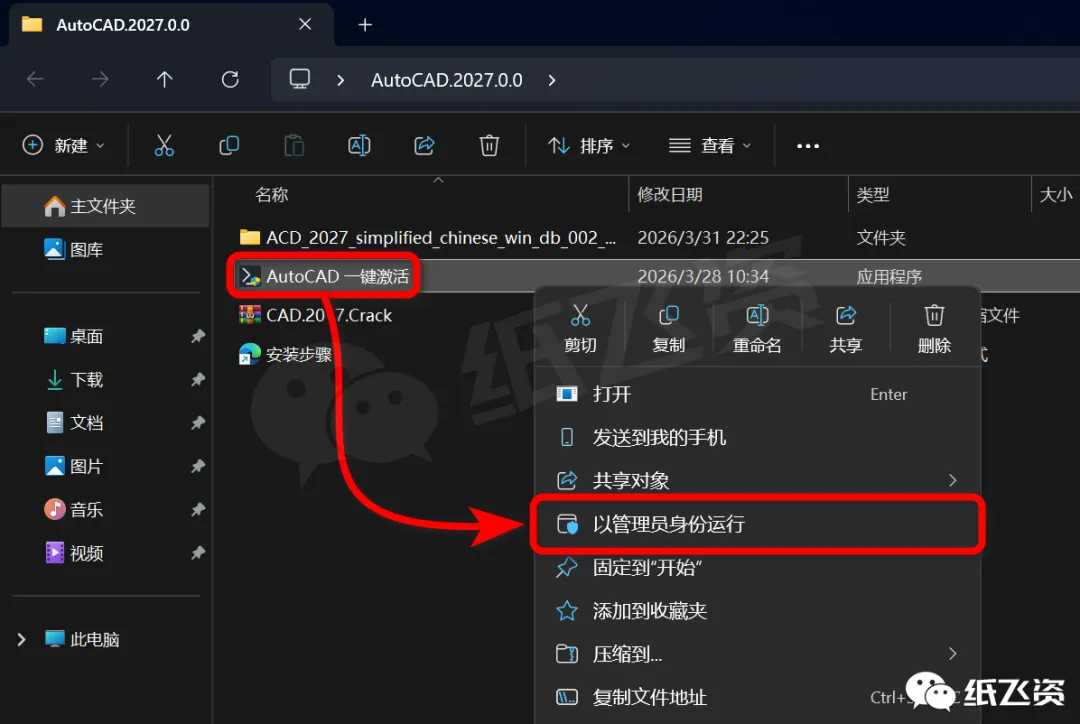
Task: Open 图片 in the sidebar
Action: [x=74, y=466]
